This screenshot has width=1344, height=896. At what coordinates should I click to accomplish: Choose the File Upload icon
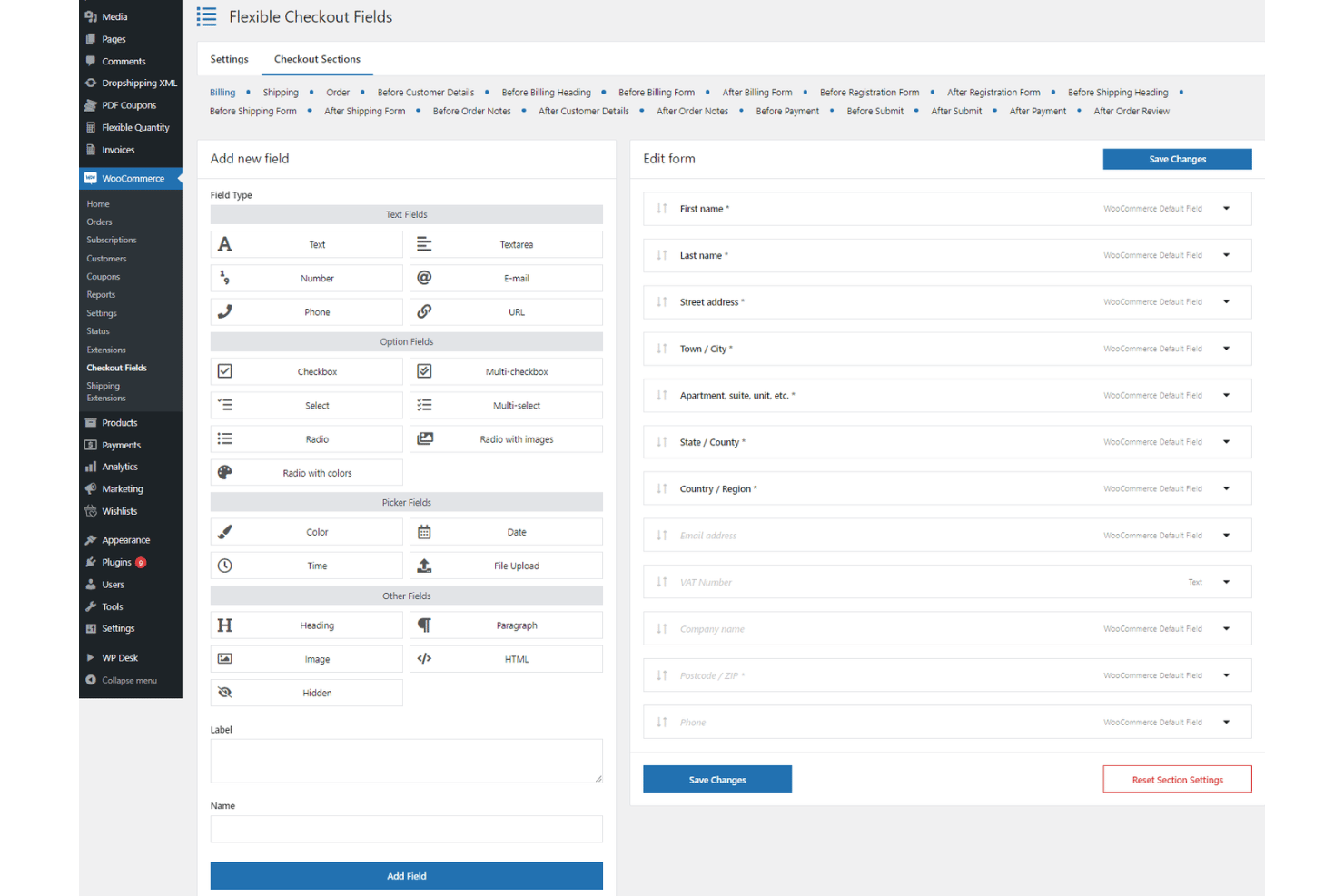tap(424, 566)
